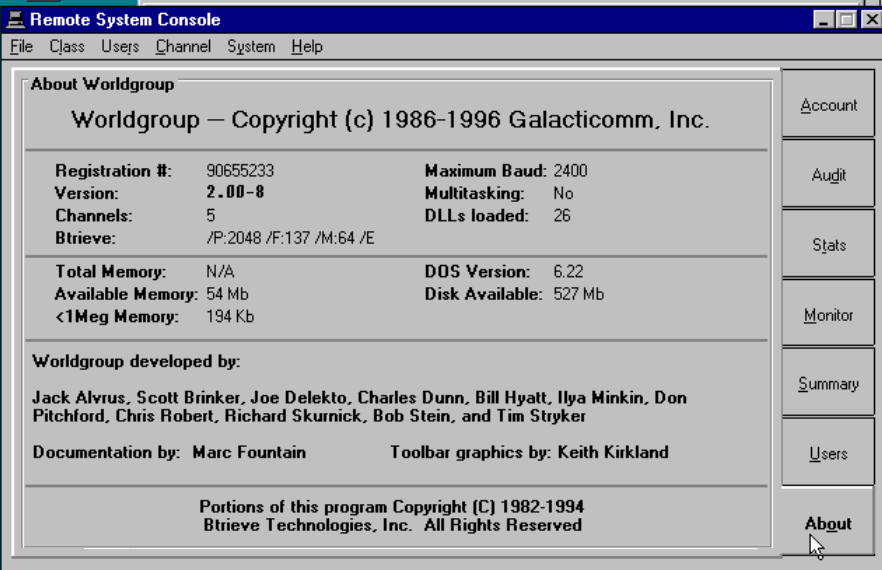Open the Help menu
The height and width of the screenshot is (570, 882).
(x=307, y=47)
